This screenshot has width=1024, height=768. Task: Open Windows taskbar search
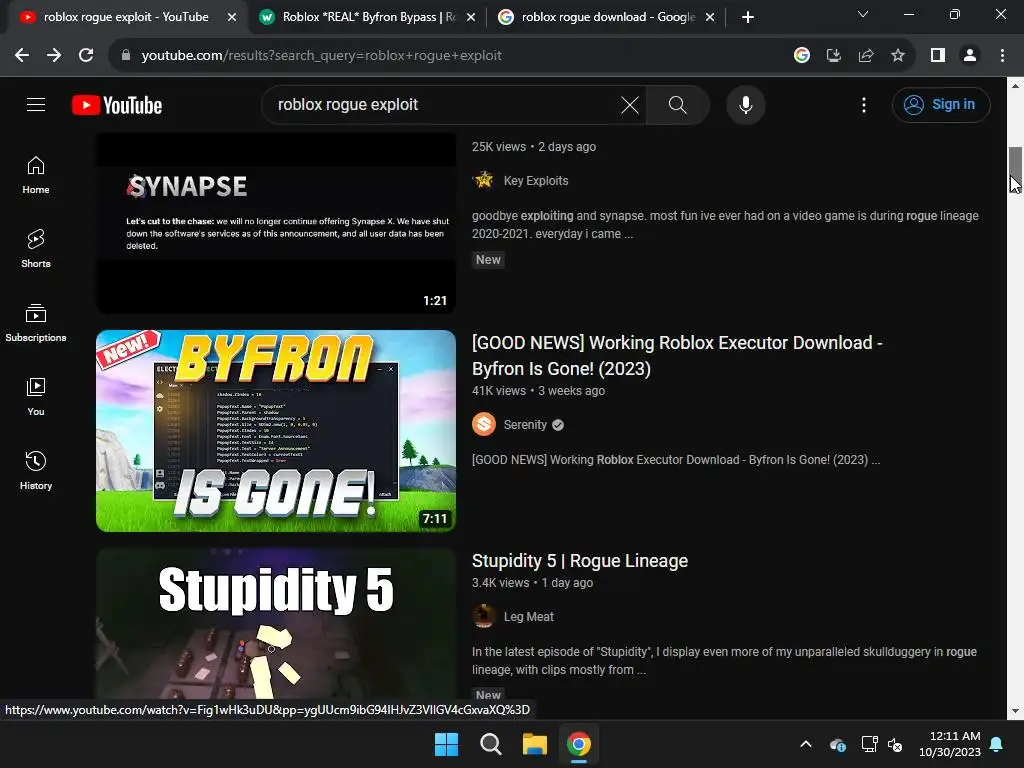(490, 744)
